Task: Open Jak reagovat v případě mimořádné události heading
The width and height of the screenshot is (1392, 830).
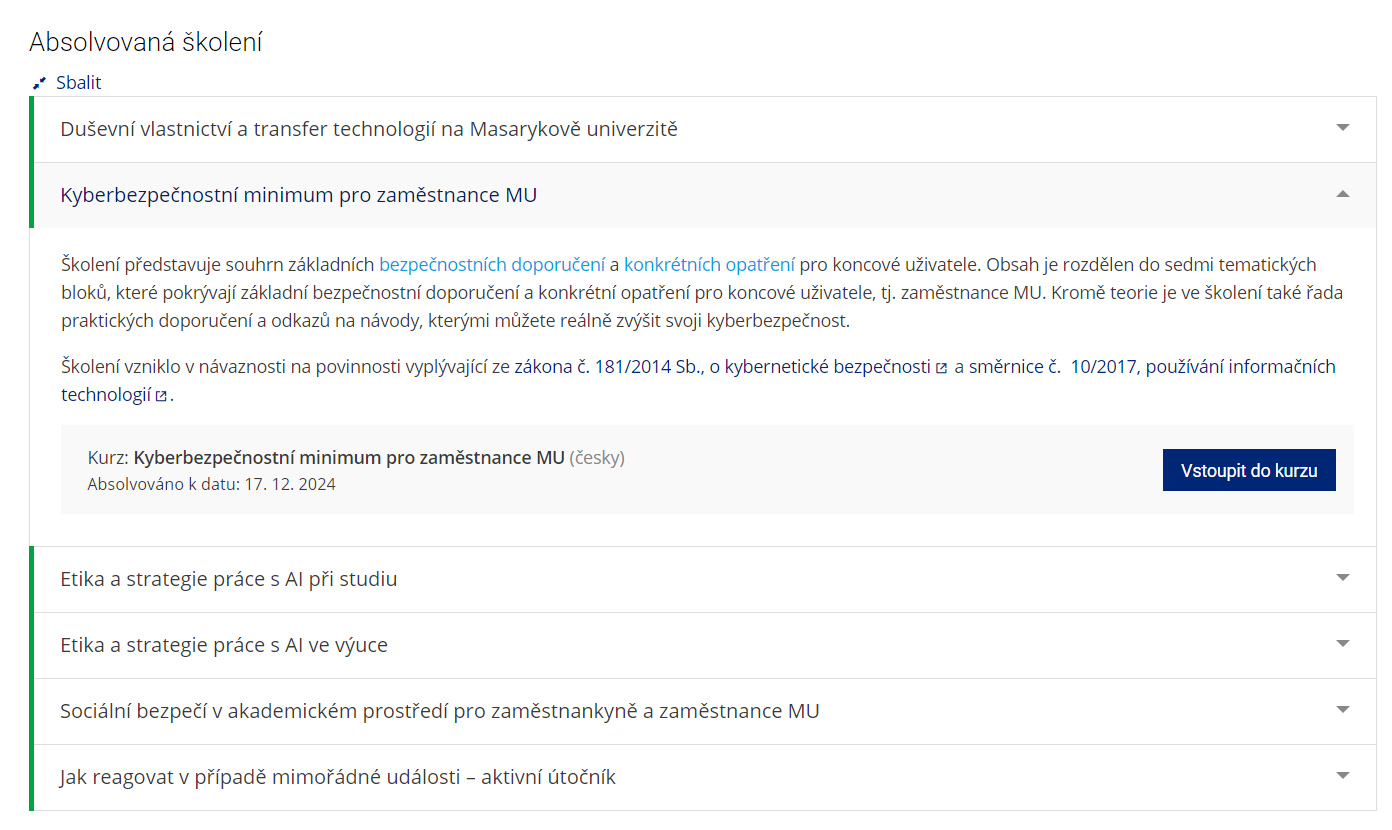Action: click(338, 777)
